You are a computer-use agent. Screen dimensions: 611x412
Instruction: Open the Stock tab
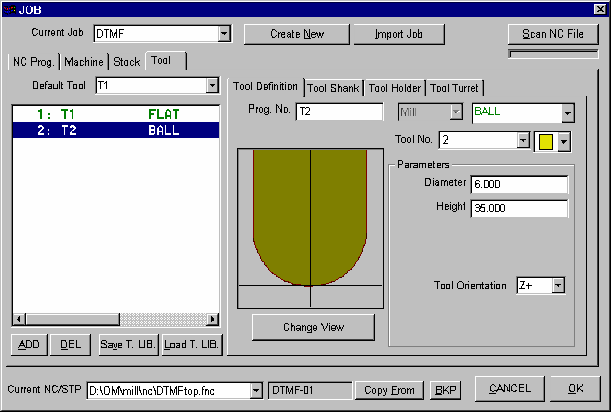coord(126,62)
